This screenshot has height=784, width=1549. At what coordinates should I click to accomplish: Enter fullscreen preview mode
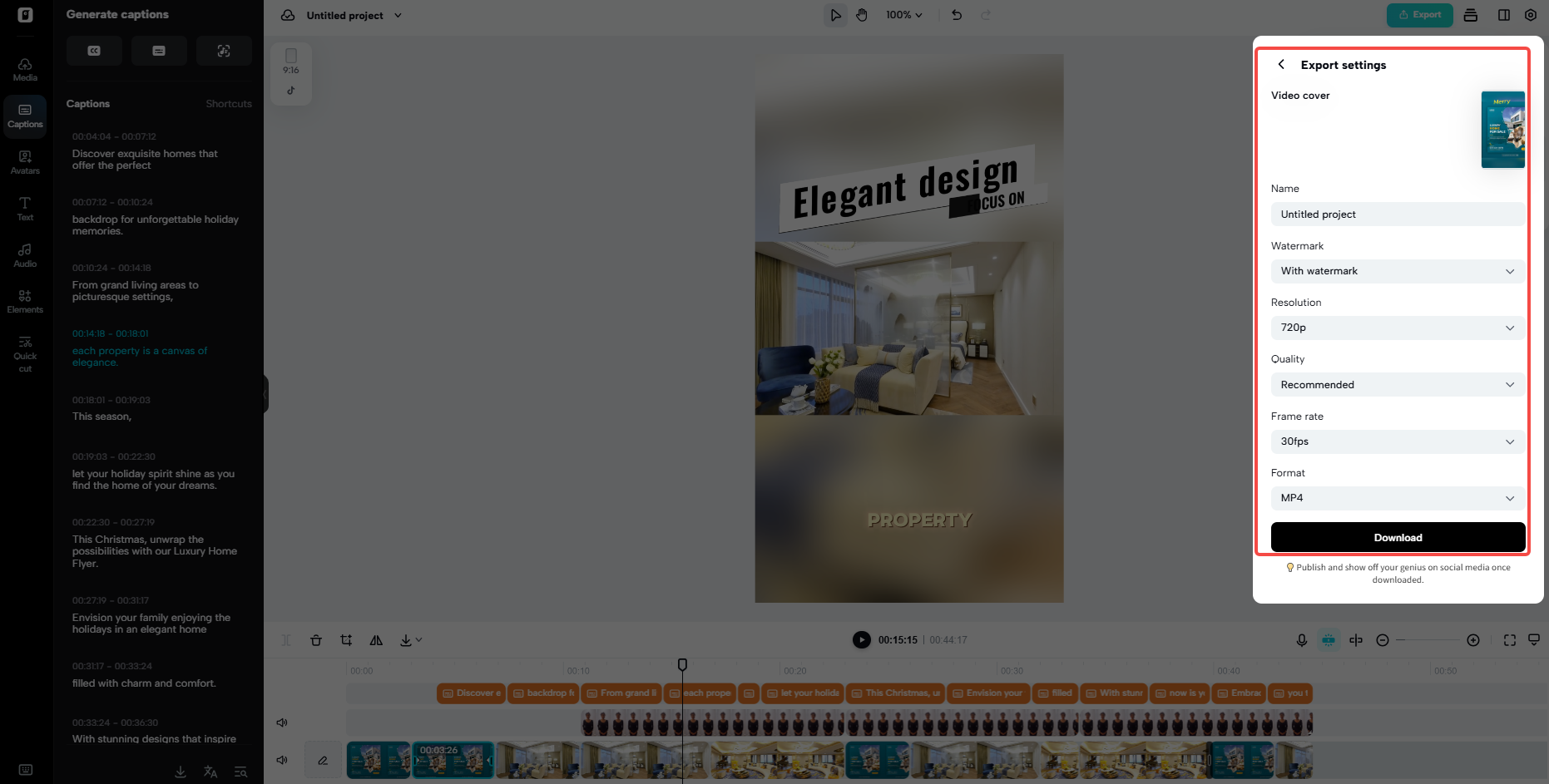[x=1509, y=640]
